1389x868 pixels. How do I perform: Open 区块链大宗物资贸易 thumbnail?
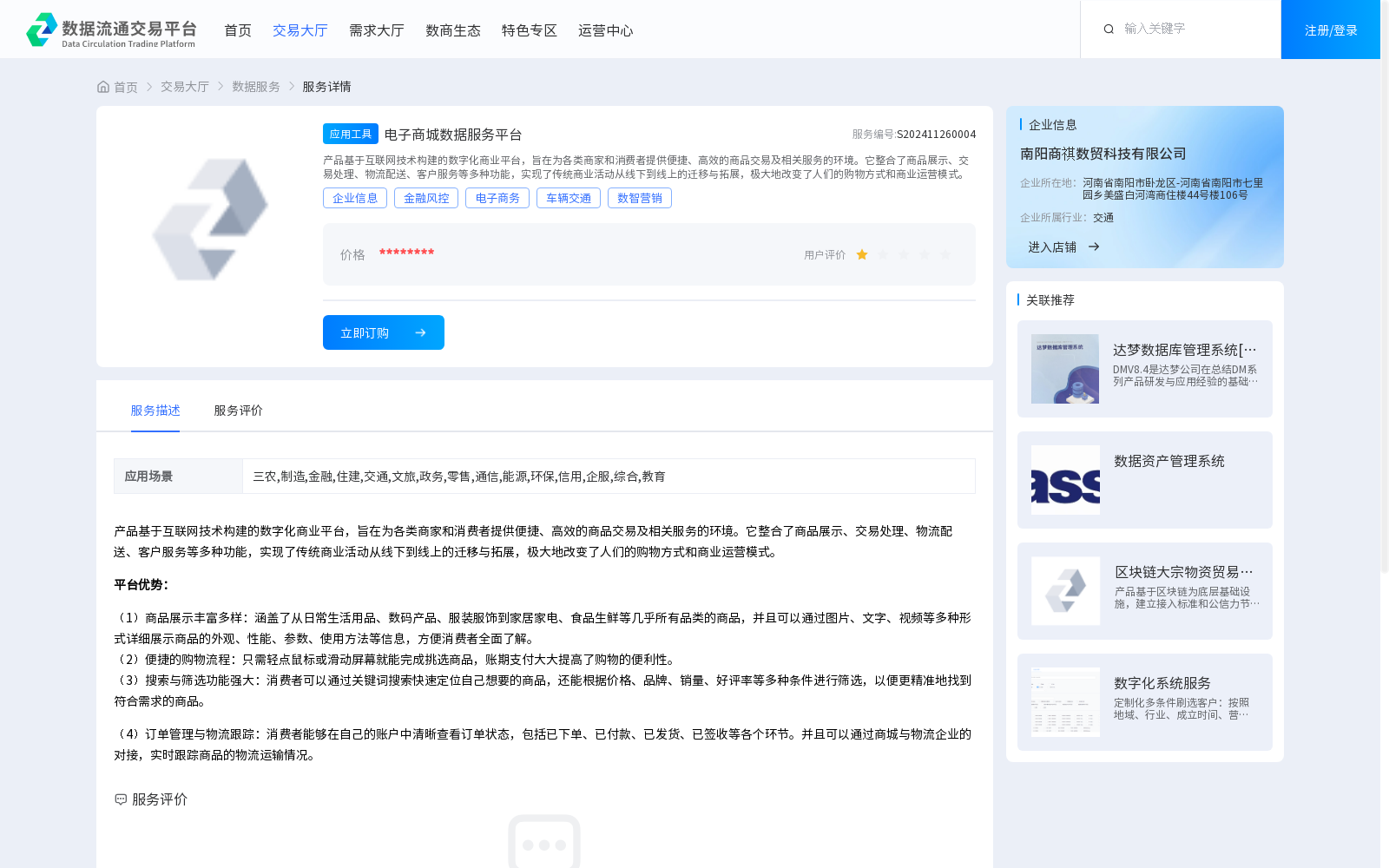pos(1065,591)
